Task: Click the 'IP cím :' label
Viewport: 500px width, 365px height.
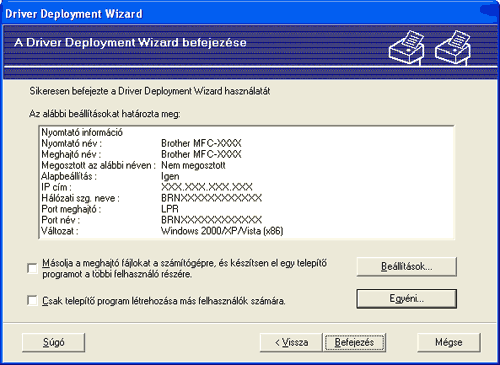Action: click(x=56, y=187)
